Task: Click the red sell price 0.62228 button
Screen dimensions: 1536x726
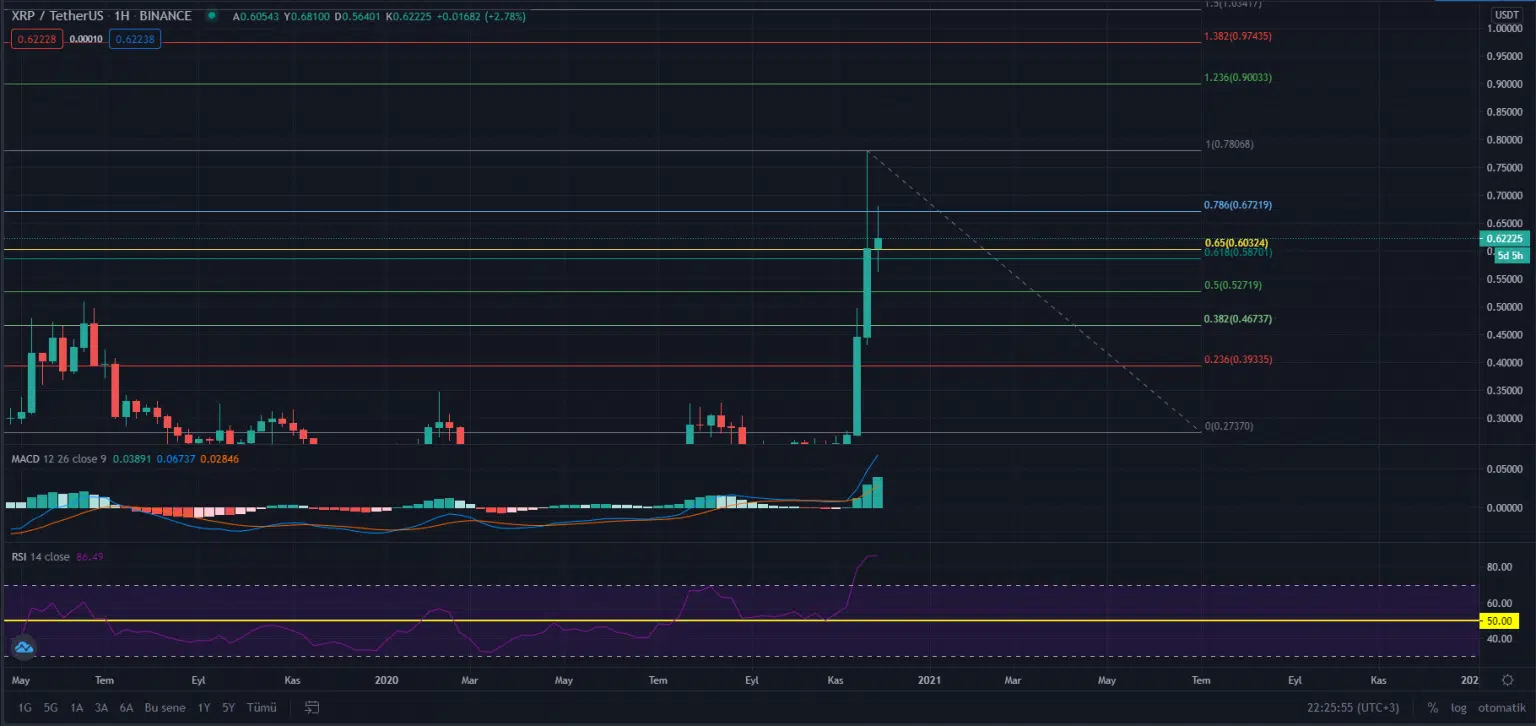Action: [36, 38]
